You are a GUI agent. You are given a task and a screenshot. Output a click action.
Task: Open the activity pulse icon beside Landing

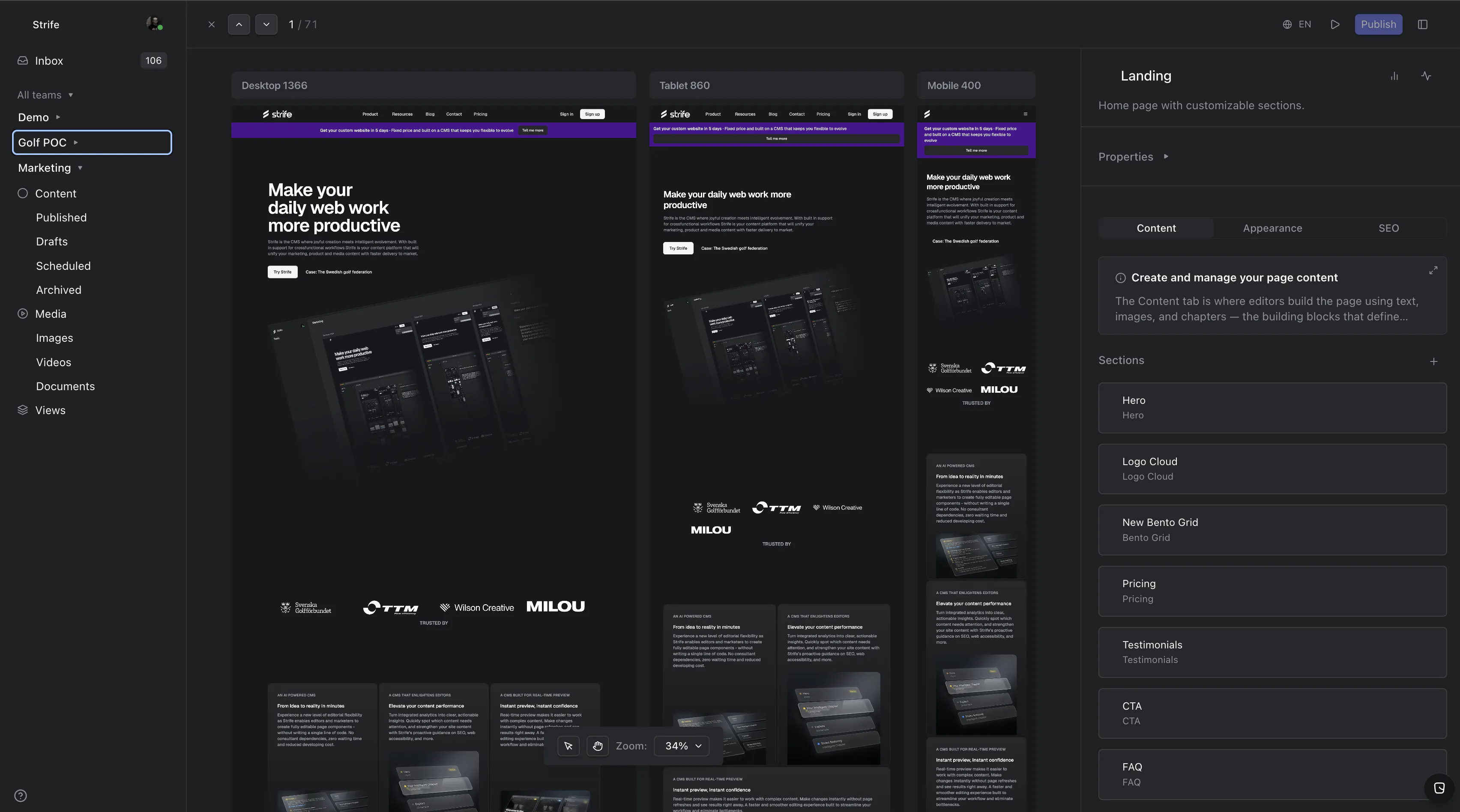tap(1426, 76)
